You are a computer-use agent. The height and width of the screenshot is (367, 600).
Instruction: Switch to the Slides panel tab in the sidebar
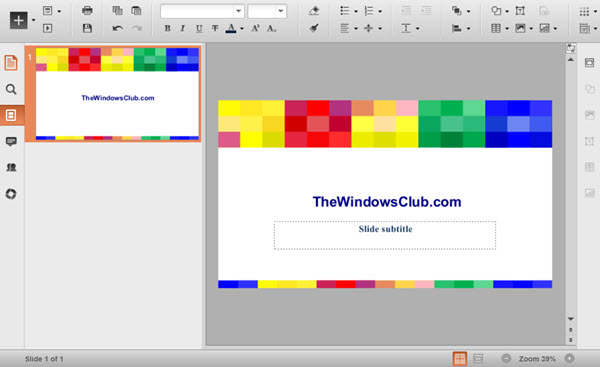click(11, 115)
